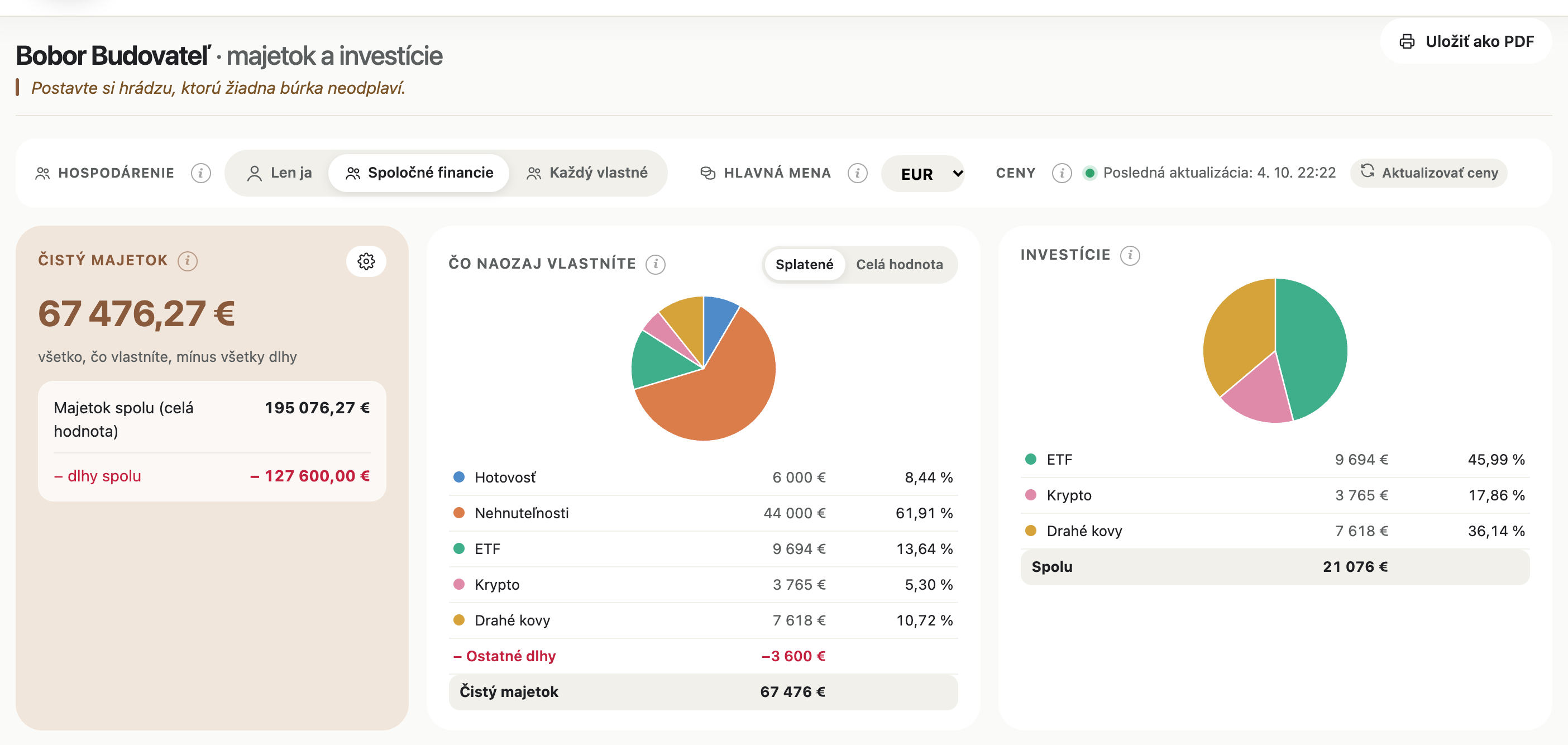The image size is (1568, 745).
Task: Click the Bobor Budovateľ title
Action: (x=113, y=56)
